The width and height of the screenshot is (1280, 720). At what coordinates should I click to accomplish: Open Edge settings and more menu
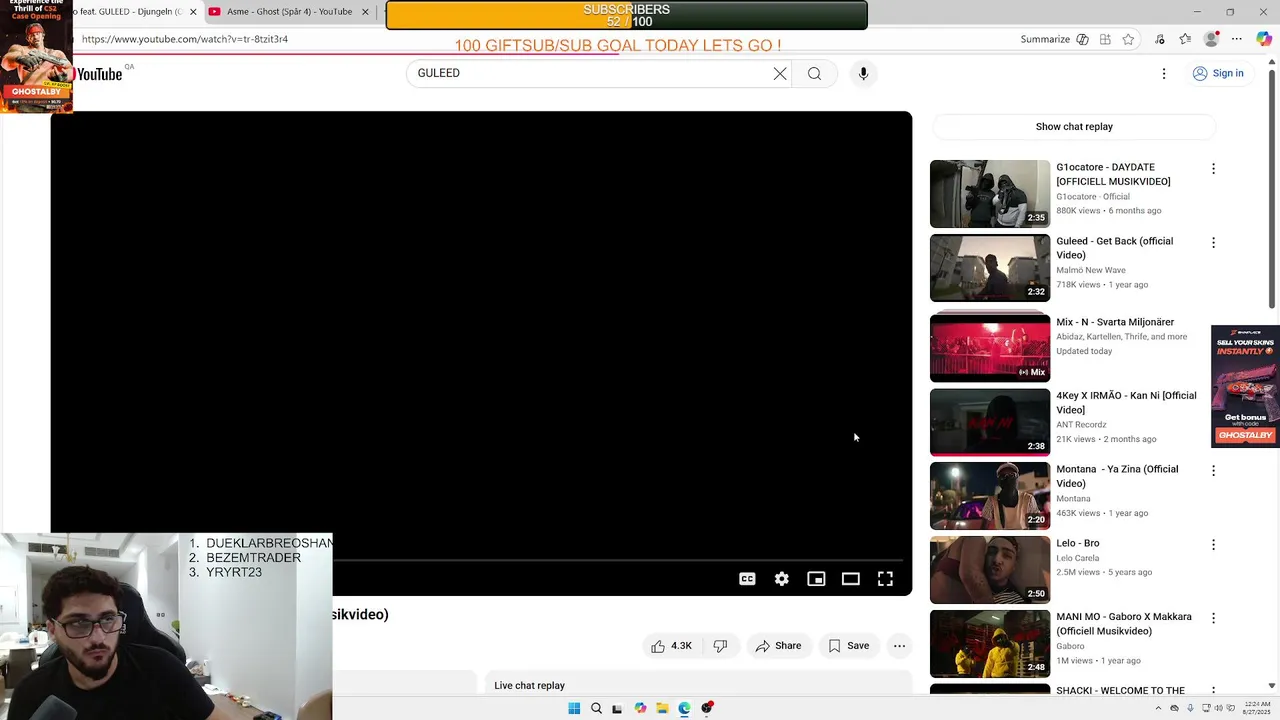point(1237,39)
